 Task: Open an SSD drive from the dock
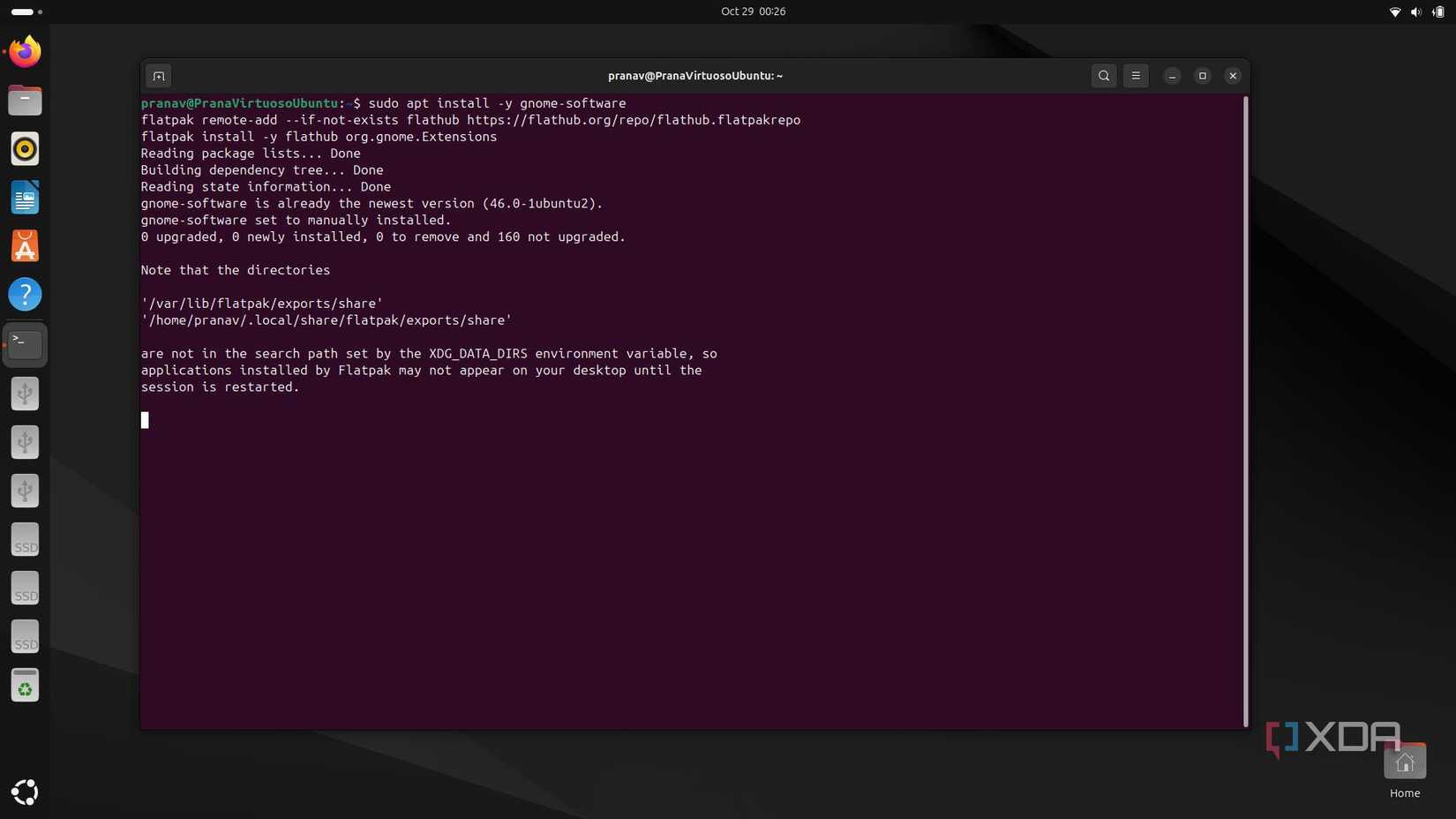[24, 538]
